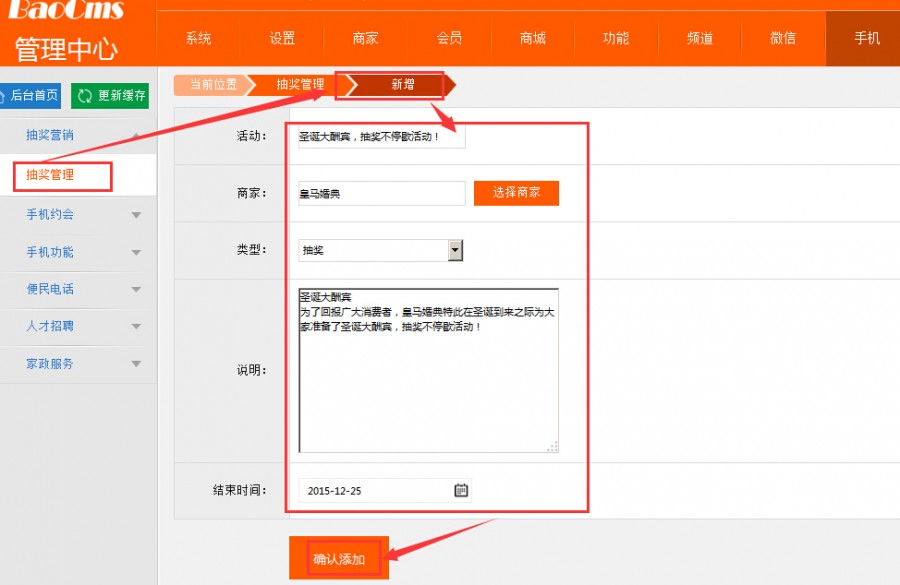The height and width of the screenshot is (585, 900).
Task: Expand the 家政服务 sidebar section
Action: click(x=78, y=363)
